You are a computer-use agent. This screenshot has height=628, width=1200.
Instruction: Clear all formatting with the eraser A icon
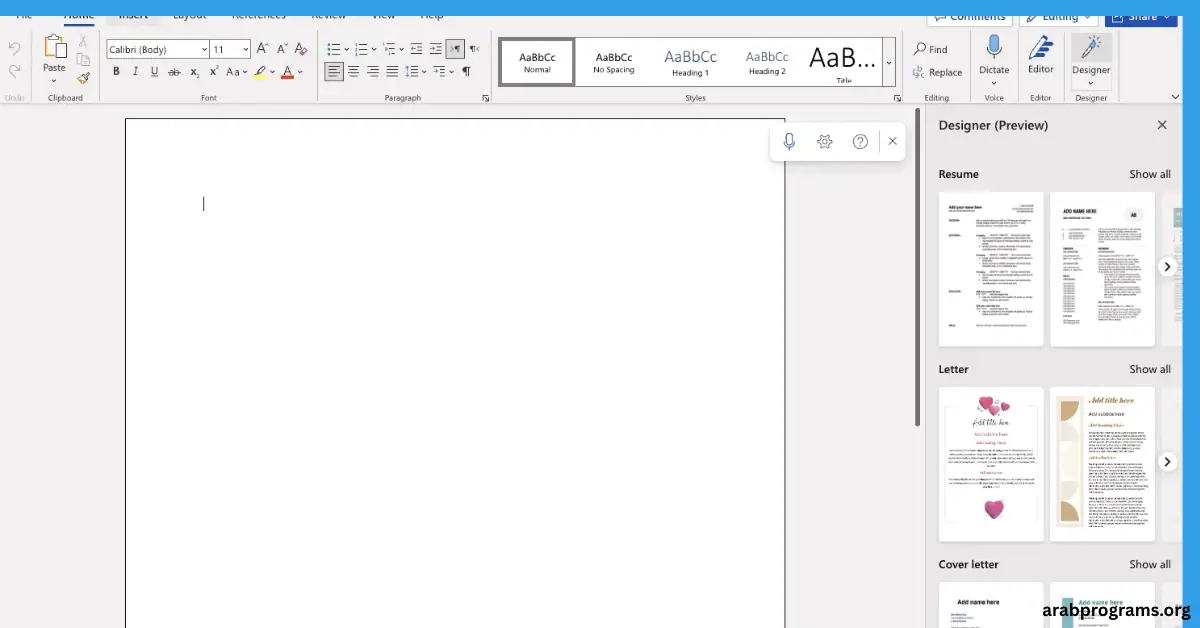[303, 48]
